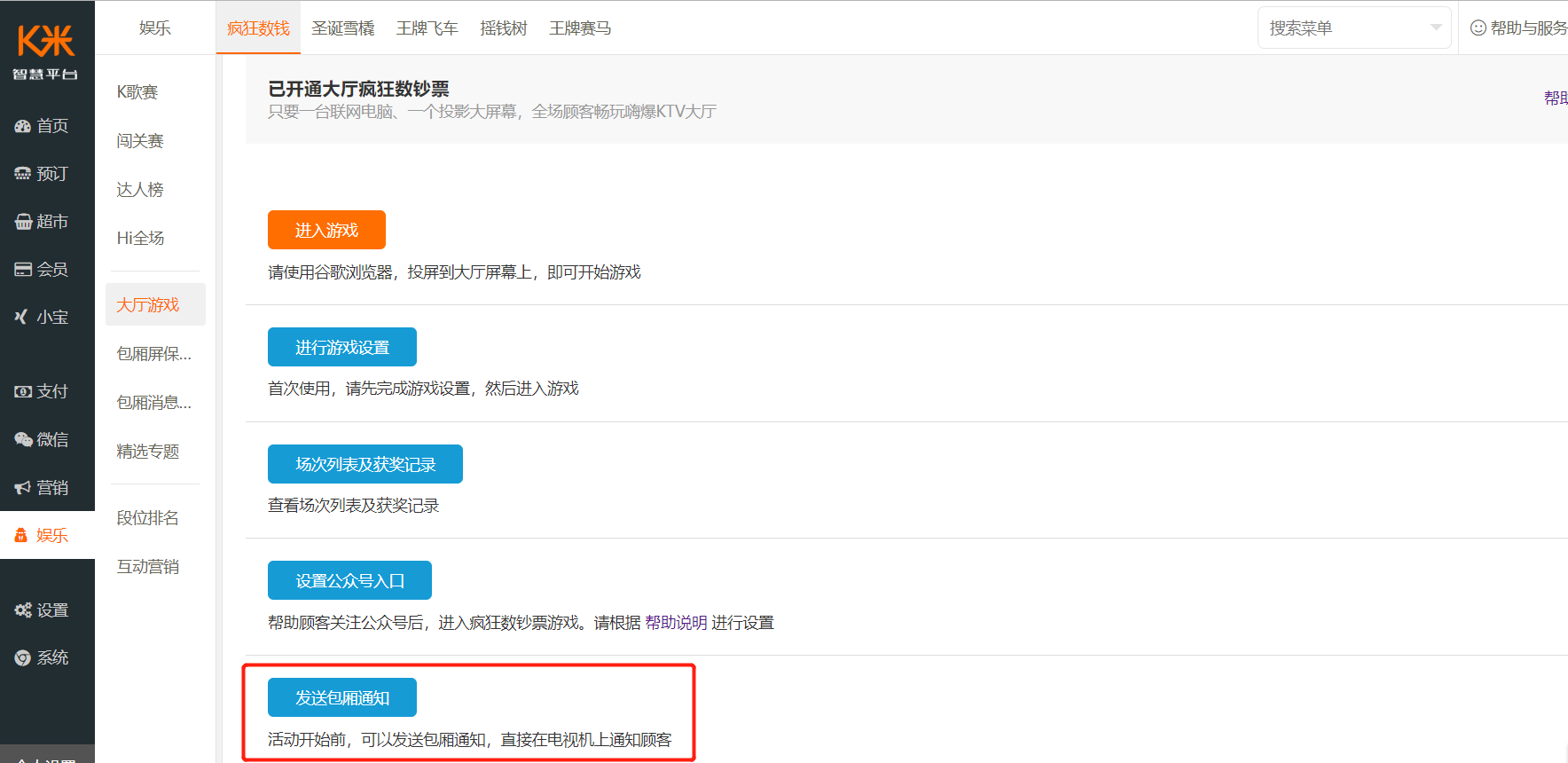Click the 小宝 icon in sidebar
This screenshot has width=1568, height=763.
pyautogui.click(x=22, y=317)
